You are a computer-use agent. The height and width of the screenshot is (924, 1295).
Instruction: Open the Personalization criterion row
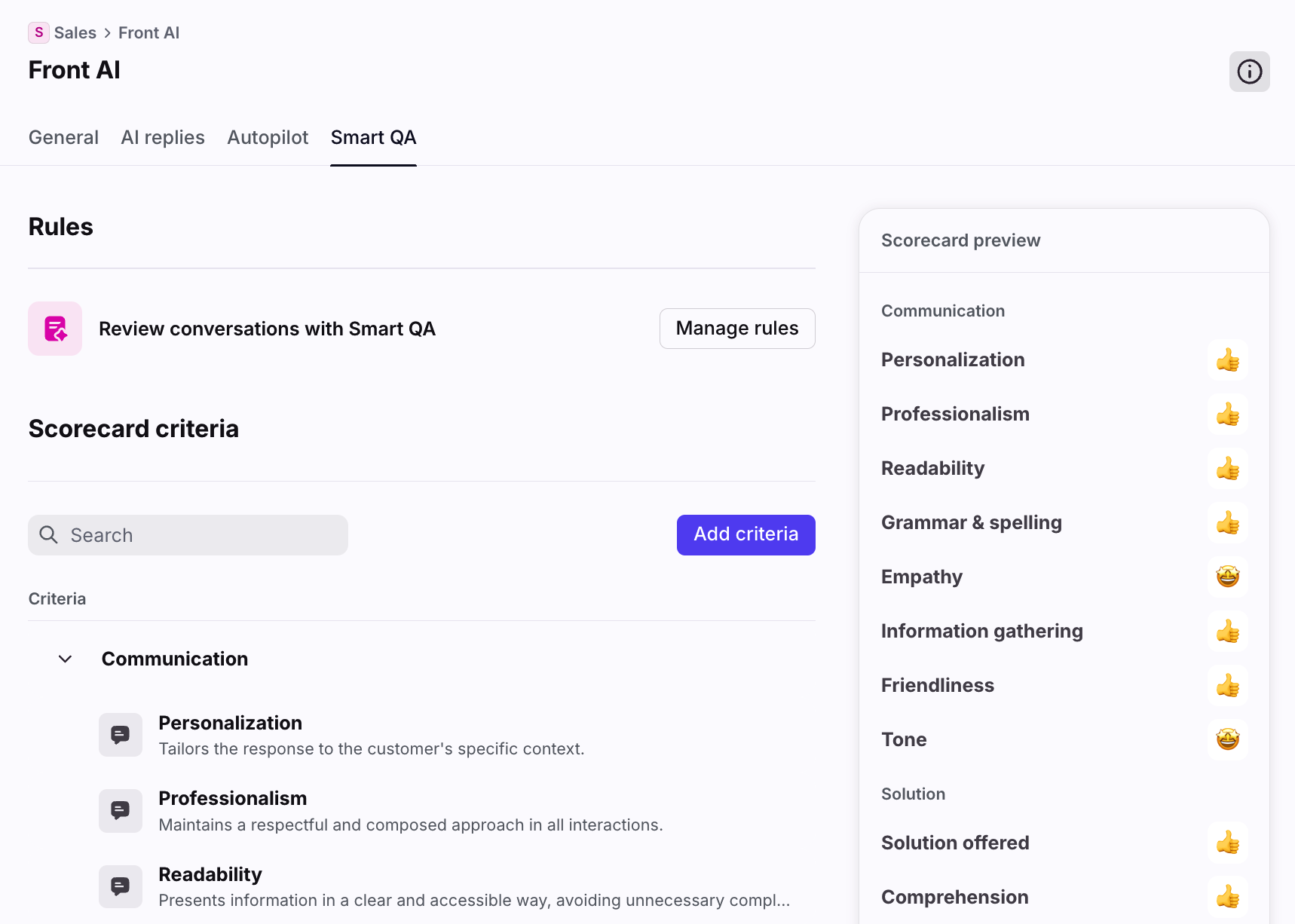point(371,735)
